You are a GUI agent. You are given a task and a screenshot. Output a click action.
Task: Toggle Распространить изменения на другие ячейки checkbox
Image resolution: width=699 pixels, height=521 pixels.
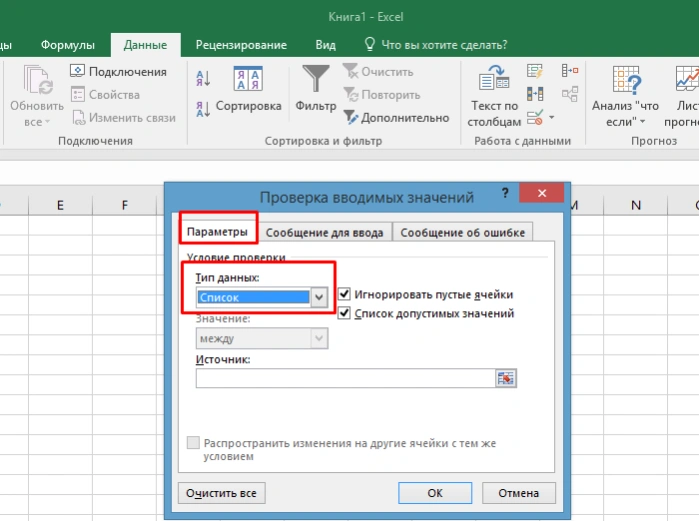click(x=193, y=443)
